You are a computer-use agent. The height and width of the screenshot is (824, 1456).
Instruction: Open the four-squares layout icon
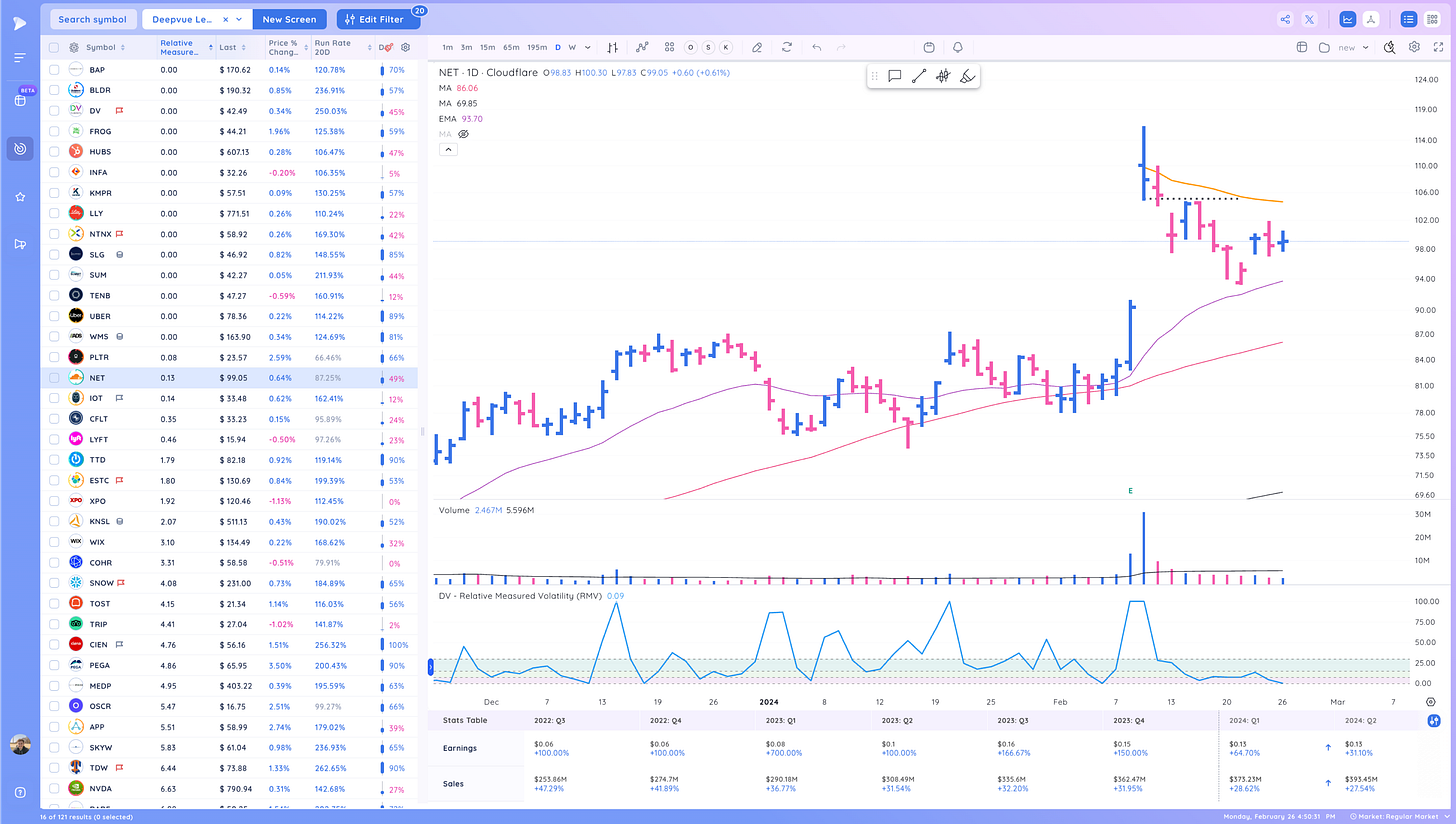click(669, 47)
